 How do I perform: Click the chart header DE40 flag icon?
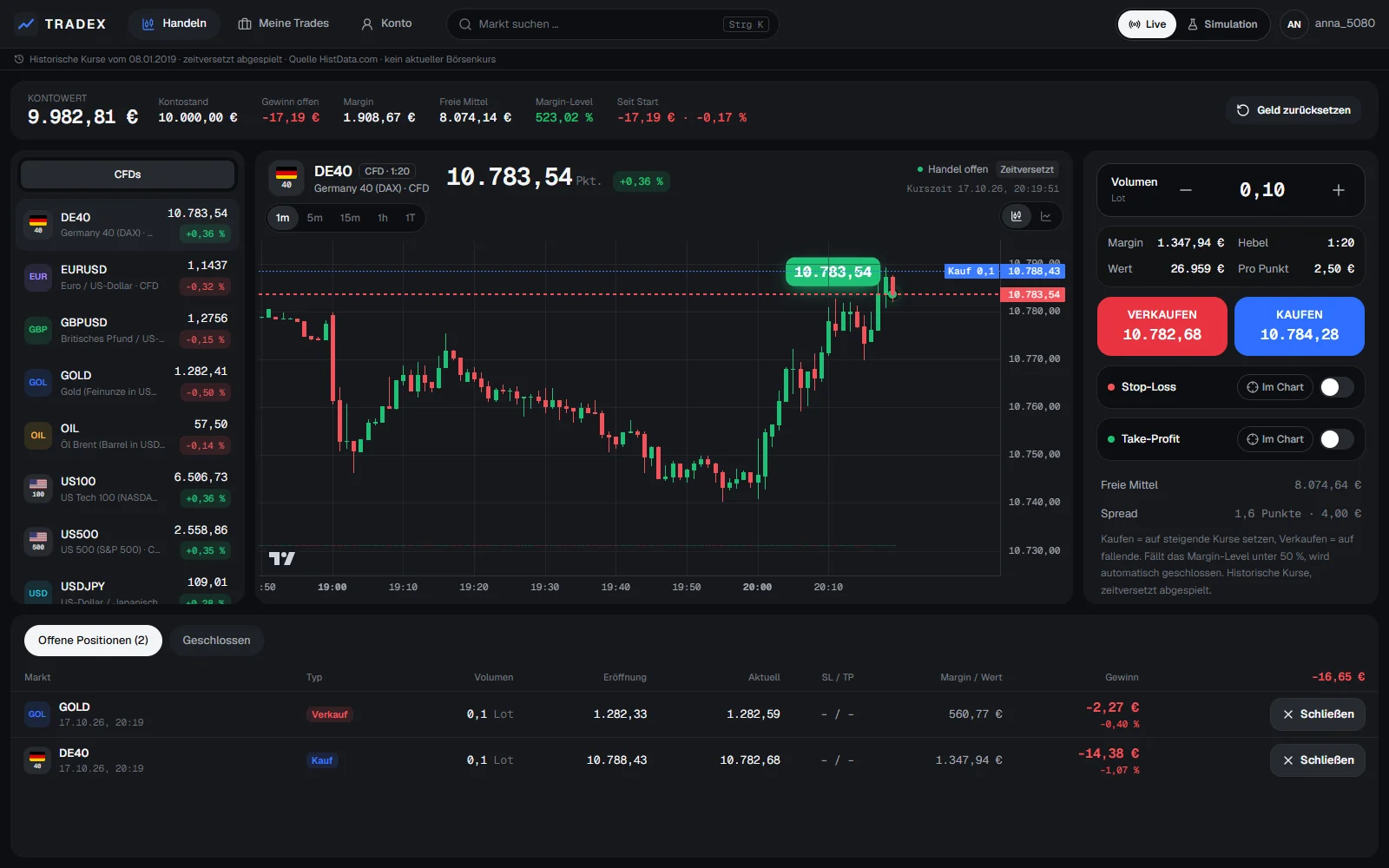pyautogui.click(x=286, y=179)
